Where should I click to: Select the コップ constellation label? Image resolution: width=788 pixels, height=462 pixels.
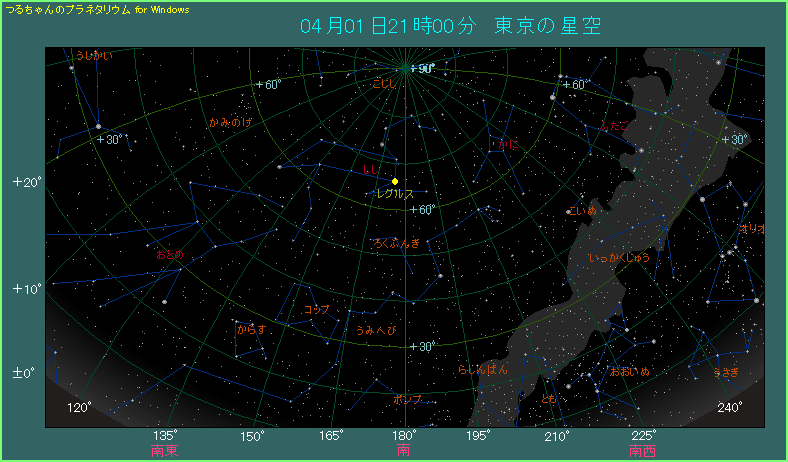tap(316, 309)
